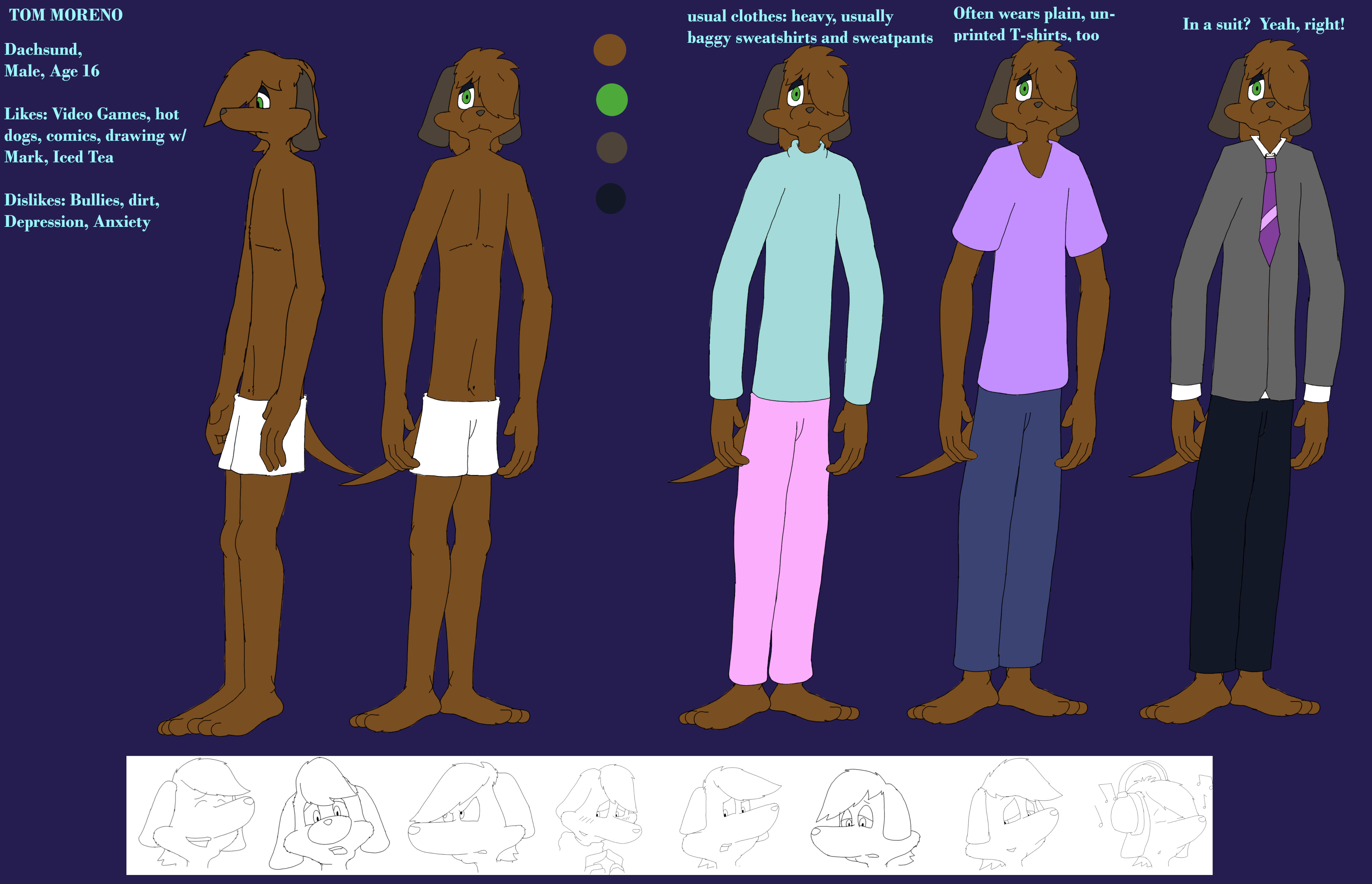Image resolution: width=1372 pixels, height=884 pixels.
Task: Click the black color swatch circle
Action: (610, 199)
